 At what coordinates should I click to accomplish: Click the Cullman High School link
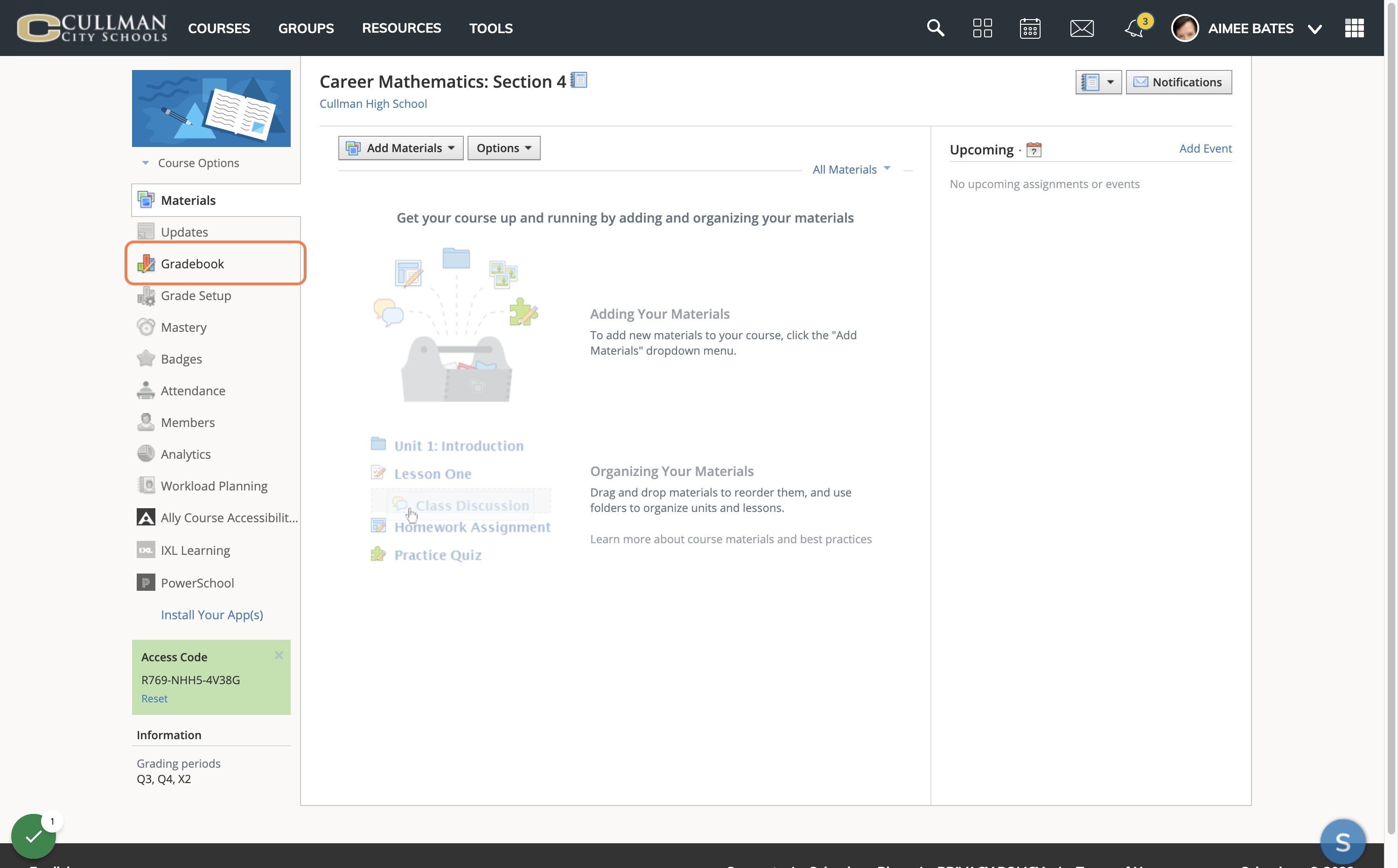[373, 103]
